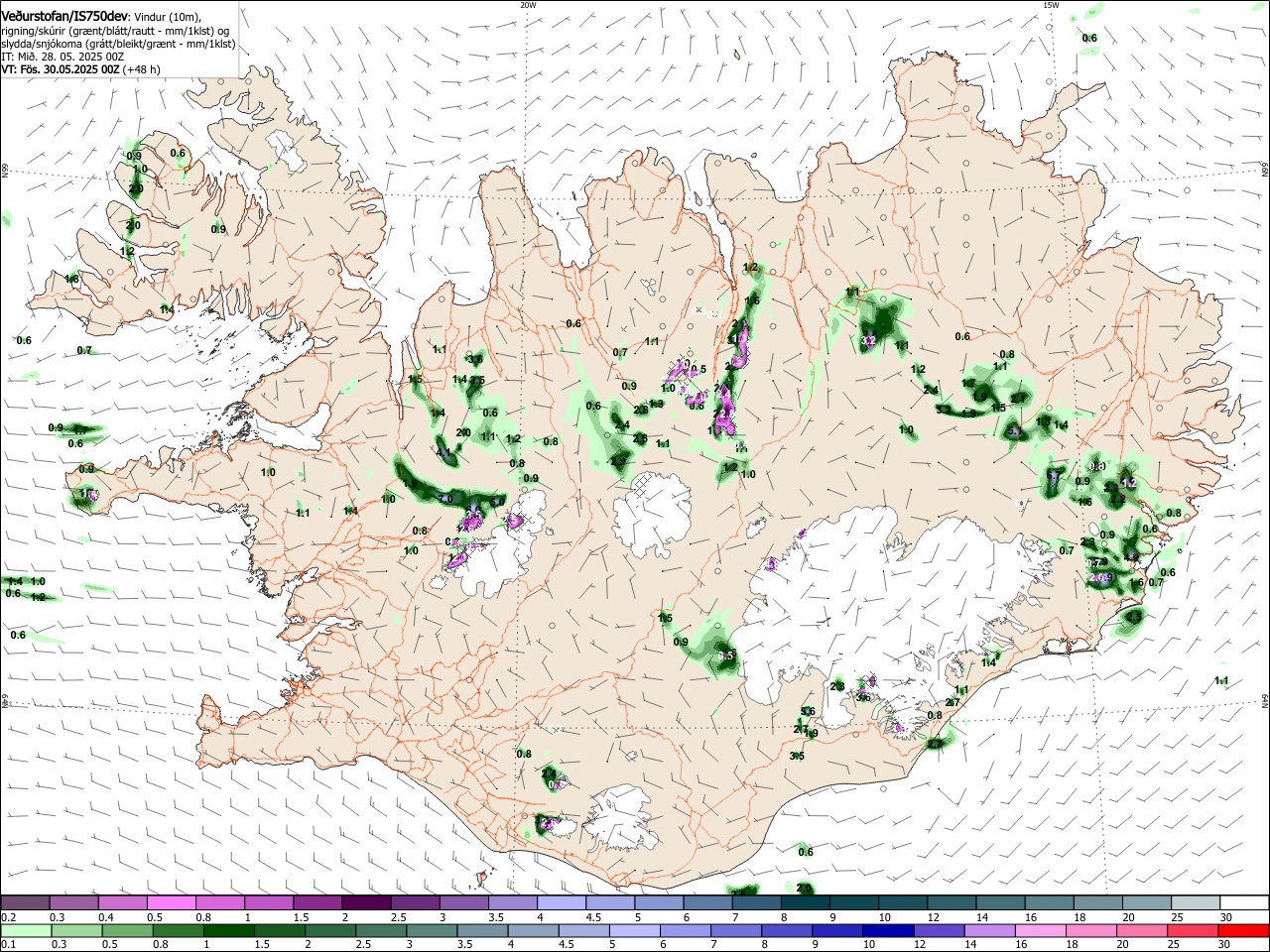1270x952 pixels.
Task: Click the bottom-row swatch between 25 and 30
Action: (x=1194, y=931)
